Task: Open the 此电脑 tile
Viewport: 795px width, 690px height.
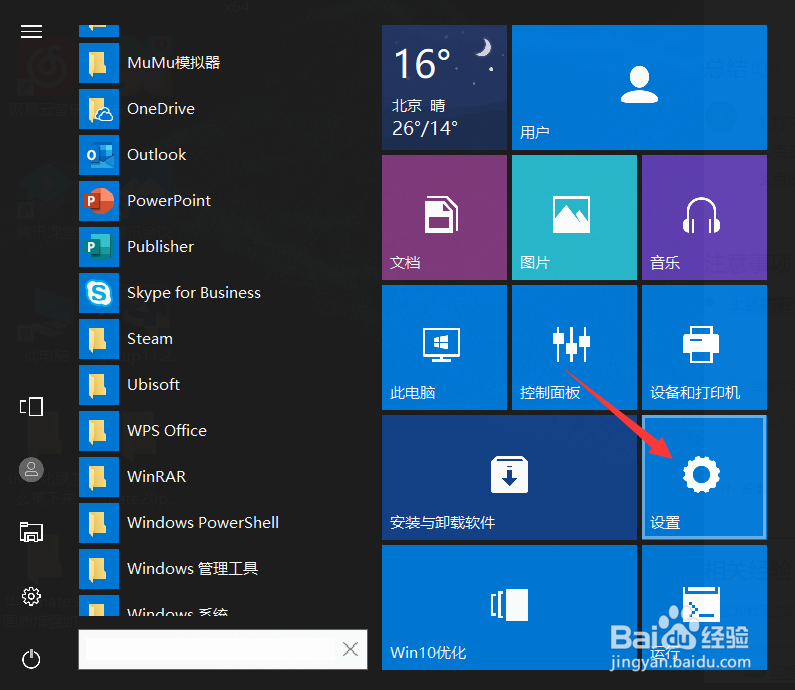Action: pos(444,347)
